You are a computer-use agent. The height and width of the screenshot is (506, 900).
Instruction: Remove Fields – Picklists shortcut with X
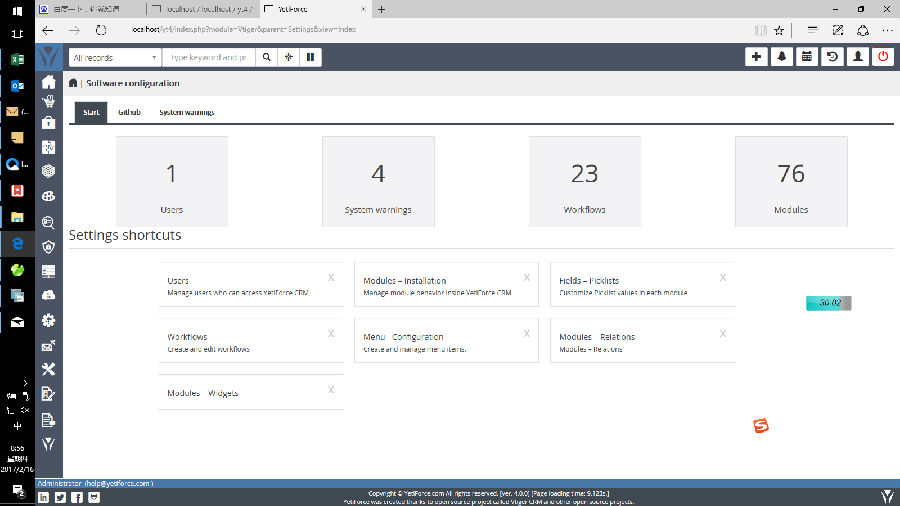coord(723,278)
